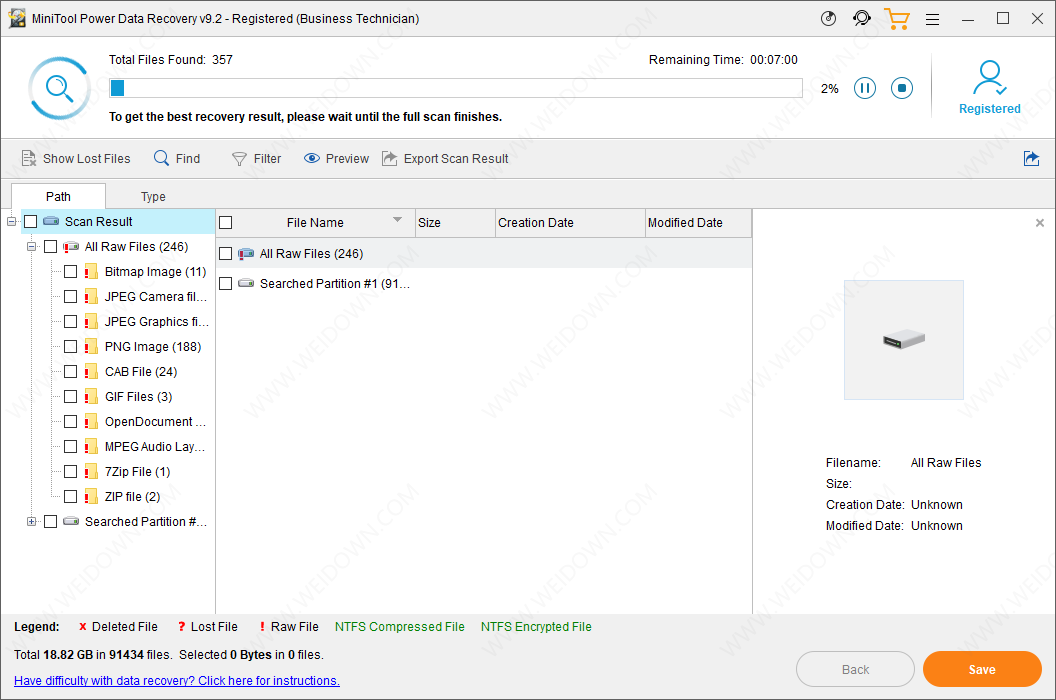
Task: Close the preview panel
Action: 1040,223
